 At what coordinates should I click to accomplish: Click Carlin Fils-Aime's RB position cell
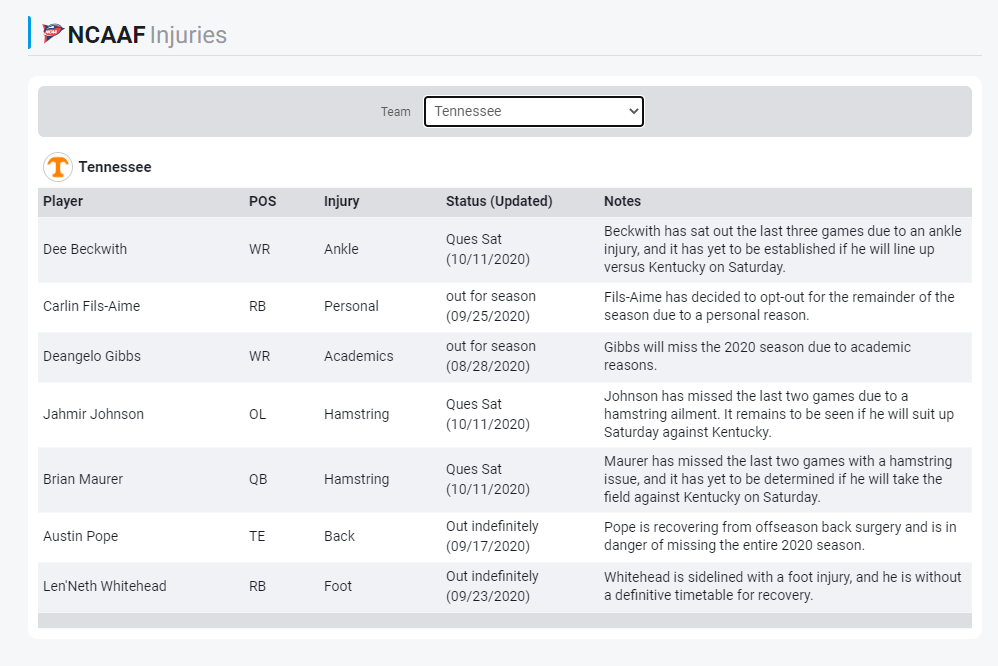(x=257, y=306)
